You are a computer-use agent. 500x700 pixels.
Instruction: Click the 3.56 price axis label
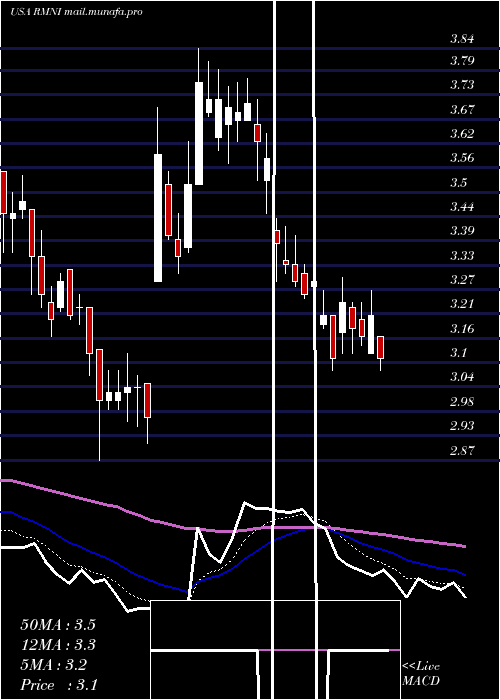tap(462, 158)
